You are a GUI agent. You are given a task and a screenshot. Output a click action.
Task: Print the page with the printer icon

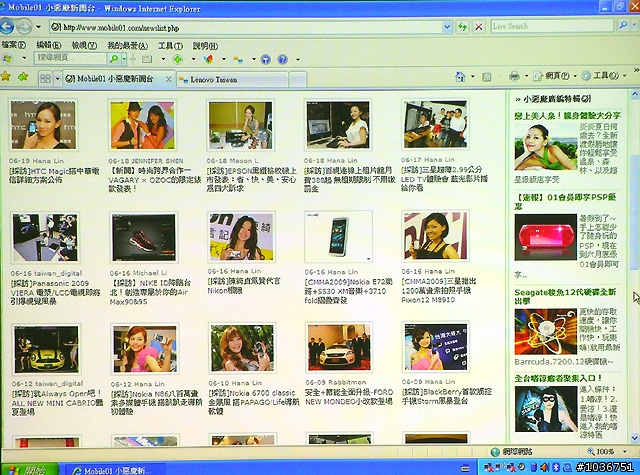click(x=514, y=76)
